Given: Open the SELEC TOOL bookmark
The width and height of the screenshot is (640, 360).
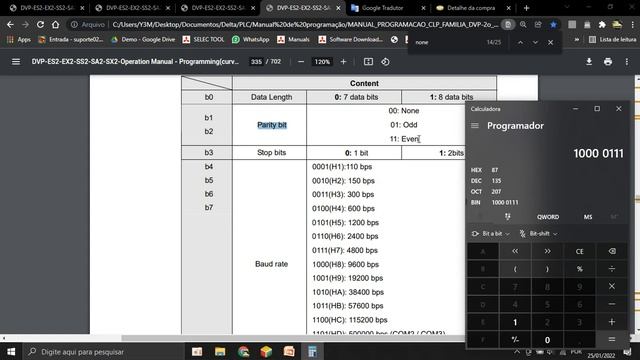Looking at the screenshot, I should pyautogui.click(x=203, y=40).
